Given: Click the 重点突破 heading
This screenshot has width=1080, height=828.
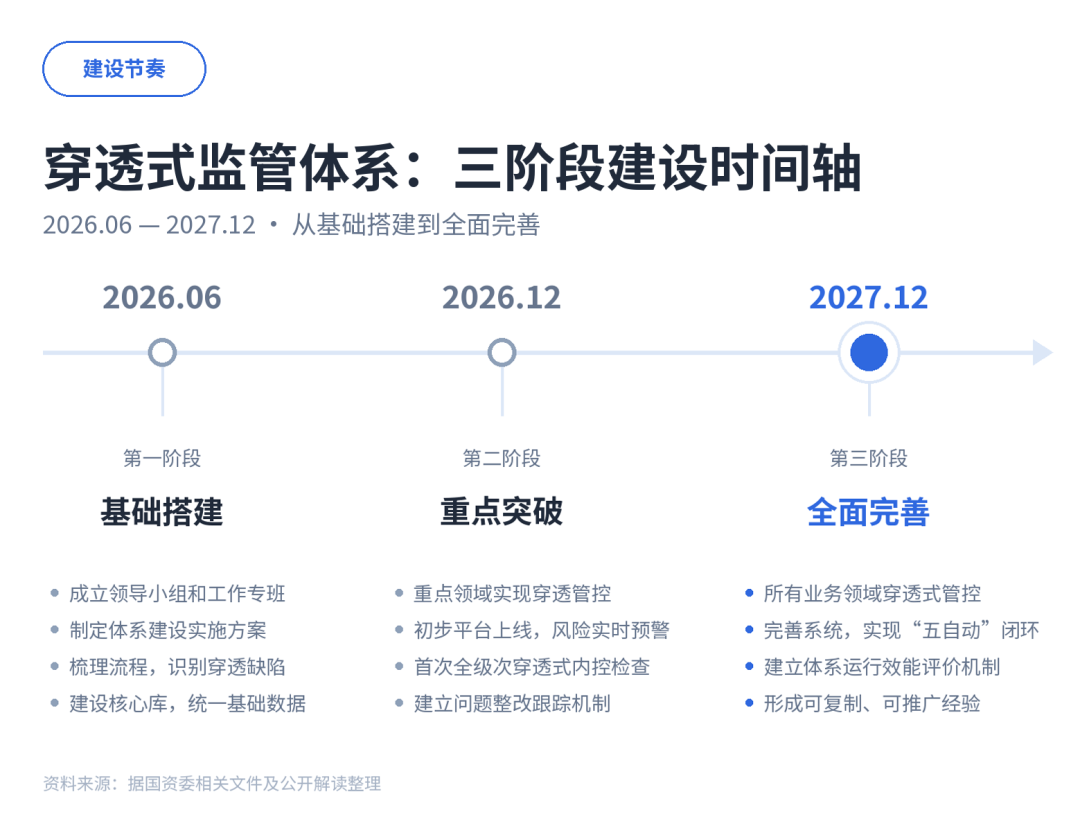Looking at the screenshot, I should point(502,512).
